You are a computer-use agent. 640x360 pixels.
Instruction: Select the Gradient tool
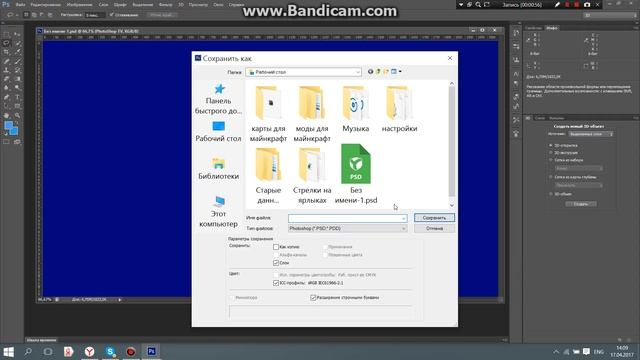point(17,79)
